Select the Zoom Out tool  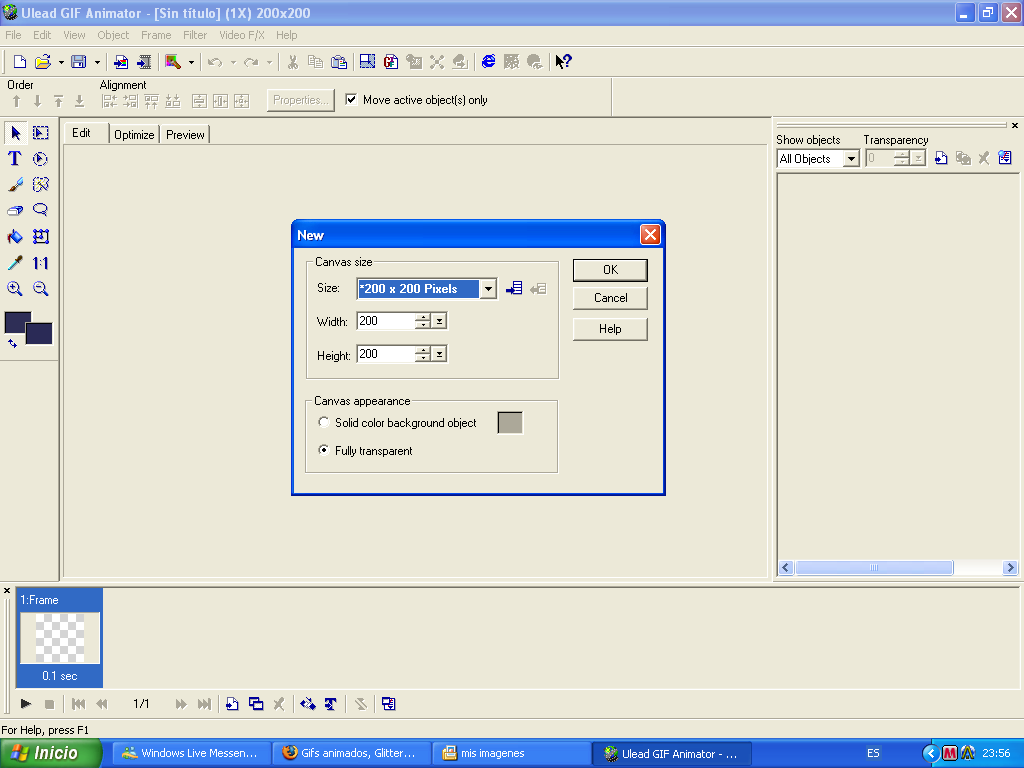40,289
